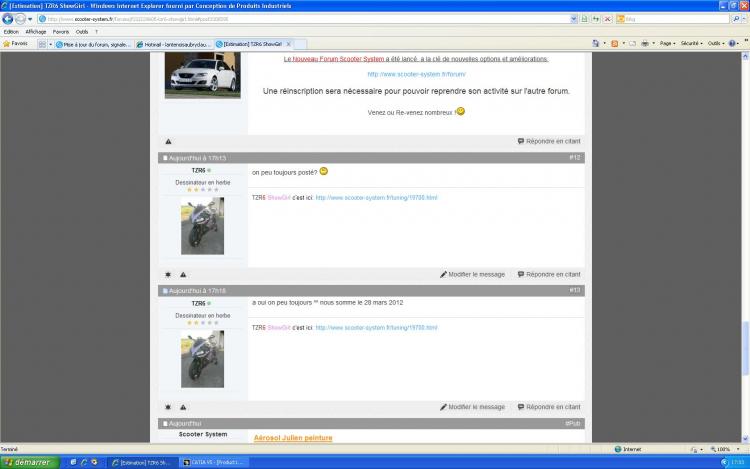This screenshot has width=750, height=469.
Task: Click the Favoris star button
Action: [x=15, y=44]
